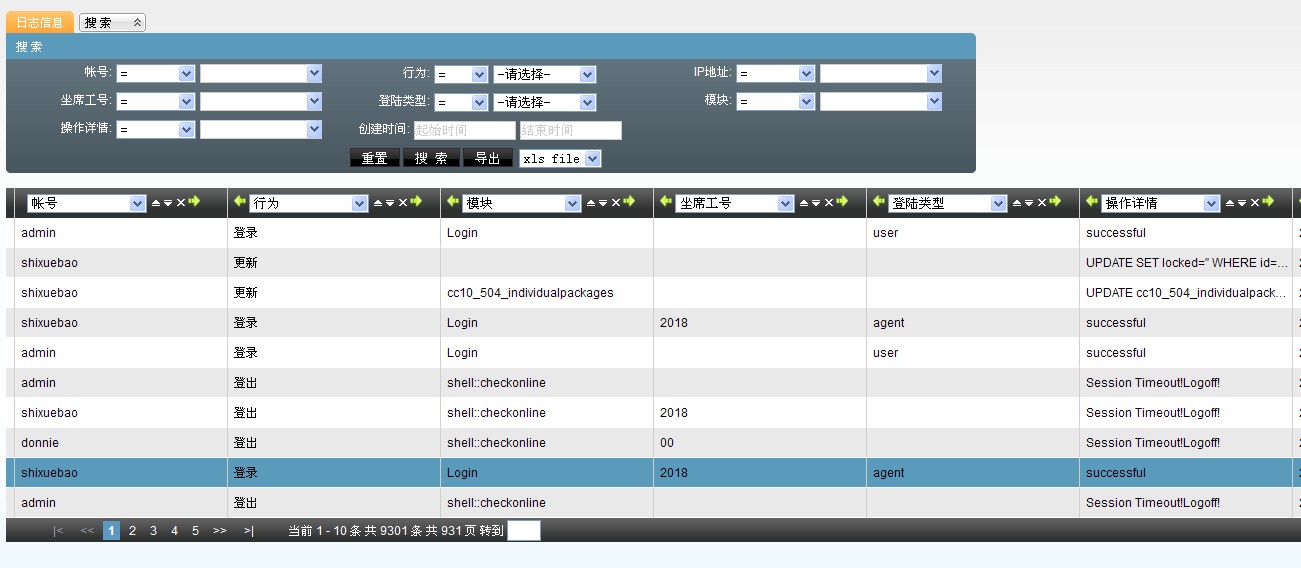
Task: Sort 帐号 column ascending with up arrow
Action: pyautogui.click(x=155, y=203)
